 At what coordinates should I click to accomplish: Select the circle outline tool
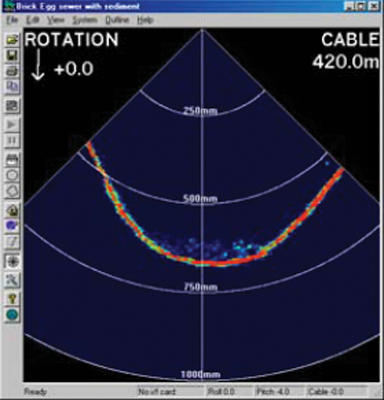coord(13,175)
